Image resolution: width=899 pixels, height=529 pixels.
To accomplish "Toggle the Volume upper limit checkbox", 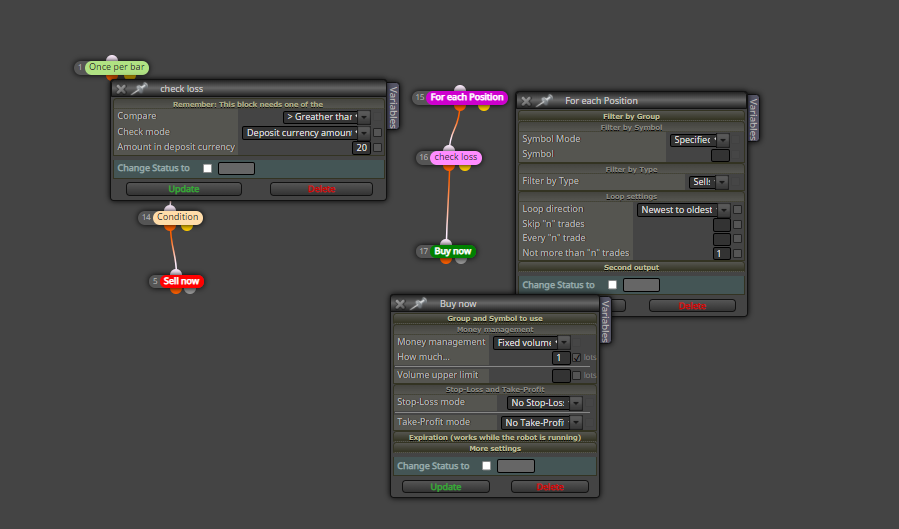I will click(x=577, y=375).
